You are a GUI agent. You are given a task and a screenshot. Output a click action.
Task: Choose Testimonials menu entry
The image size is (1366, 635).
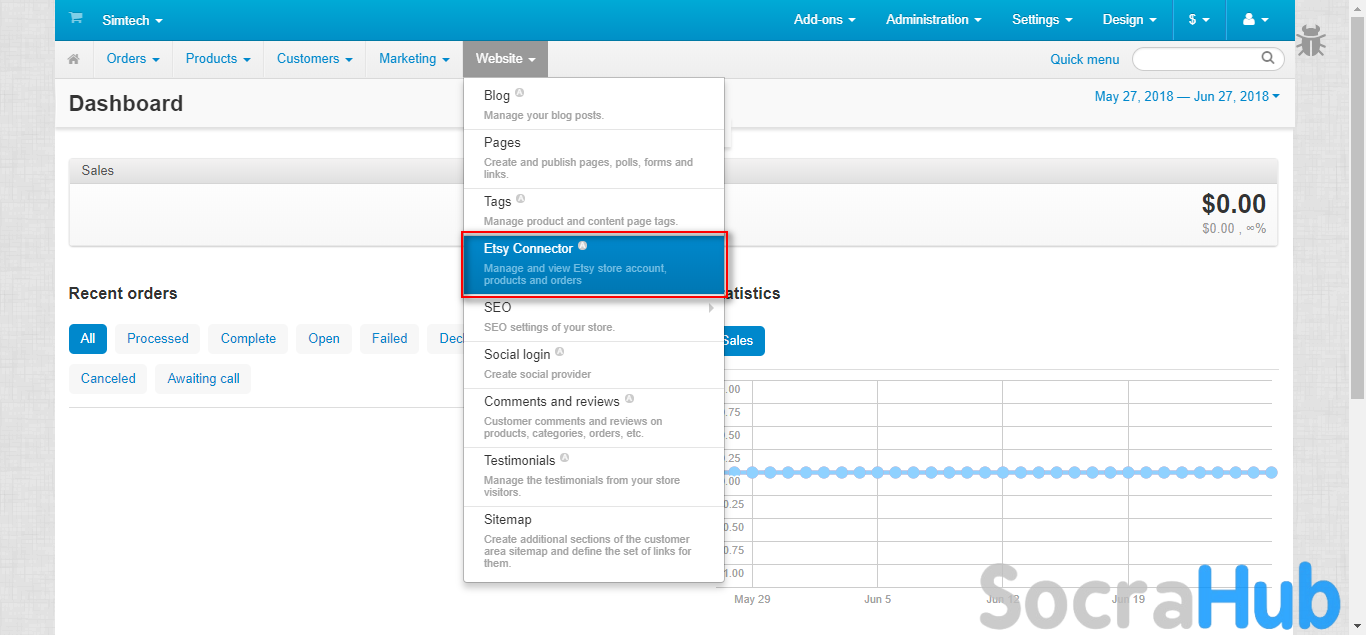tap(519, 460)
